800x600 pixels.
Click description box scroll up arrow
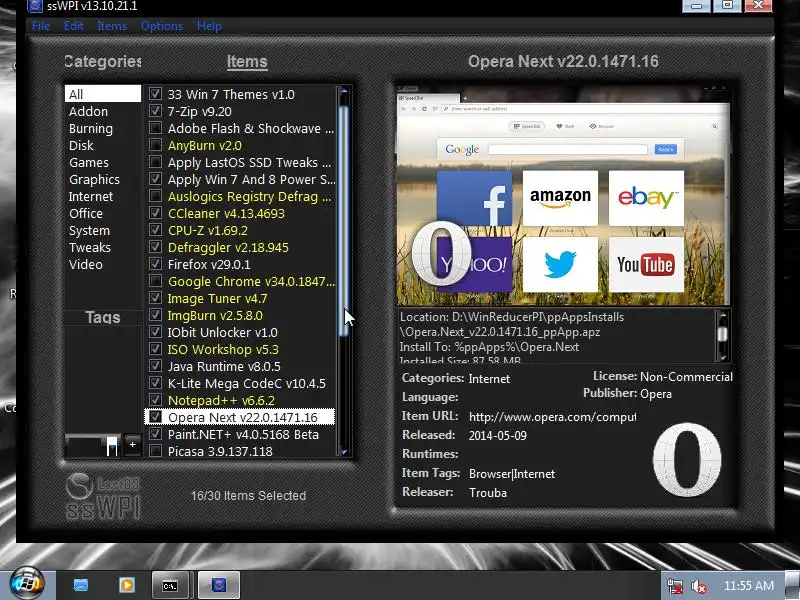722,316
